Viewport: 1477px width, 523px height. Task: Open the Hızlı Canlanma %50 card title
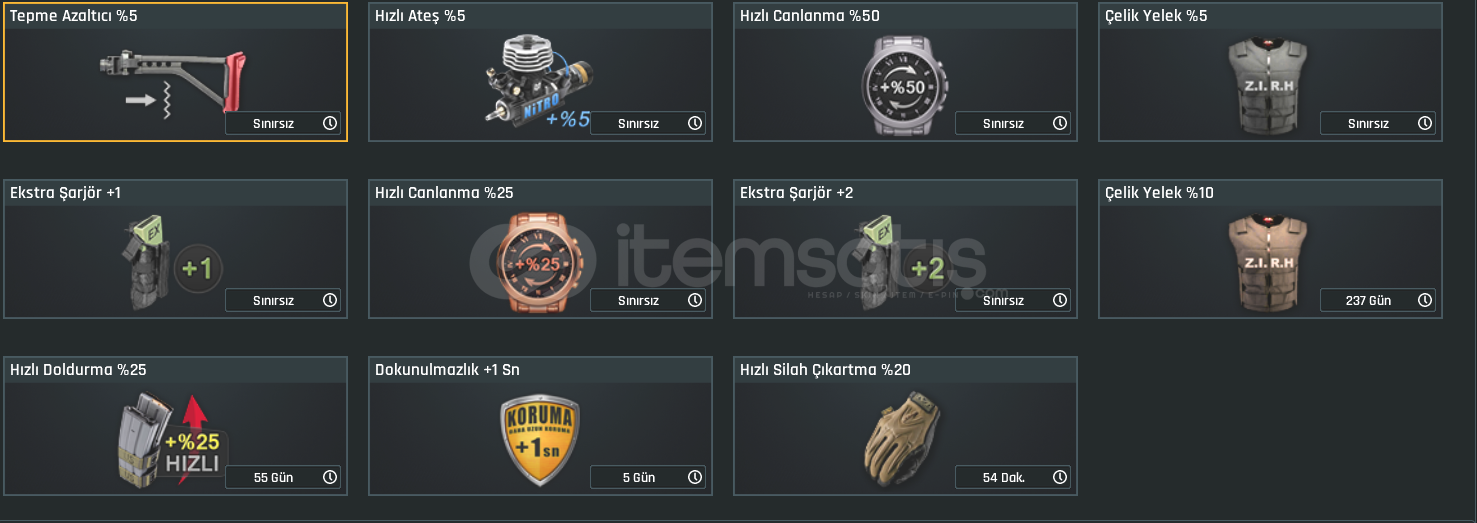point(810,16)
